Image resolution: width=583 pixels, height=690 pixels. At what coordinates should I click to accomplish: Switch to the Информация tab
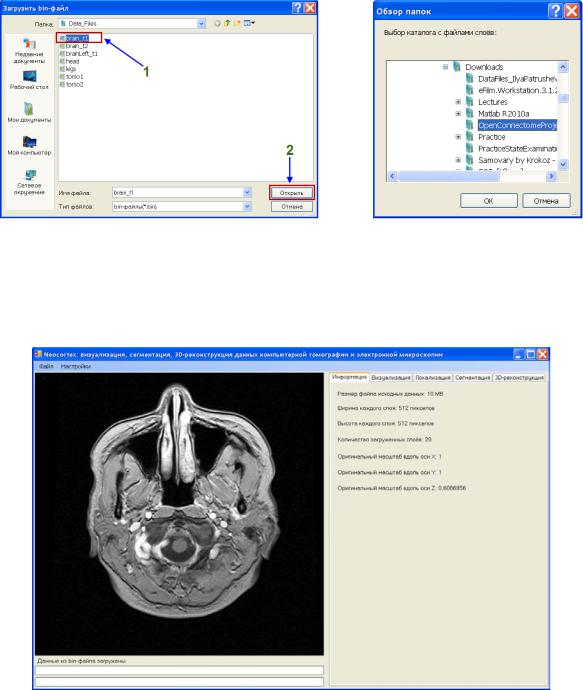point(349,377)
